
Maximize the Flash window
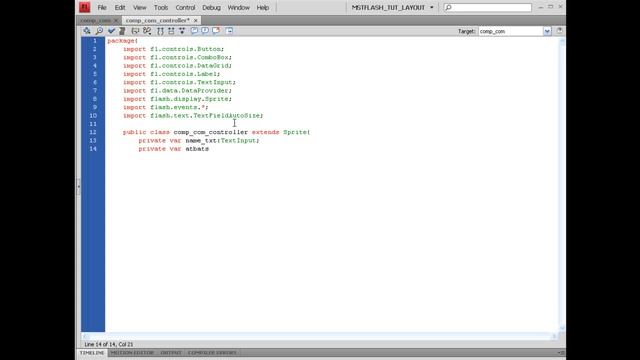[x=551, y=7]
